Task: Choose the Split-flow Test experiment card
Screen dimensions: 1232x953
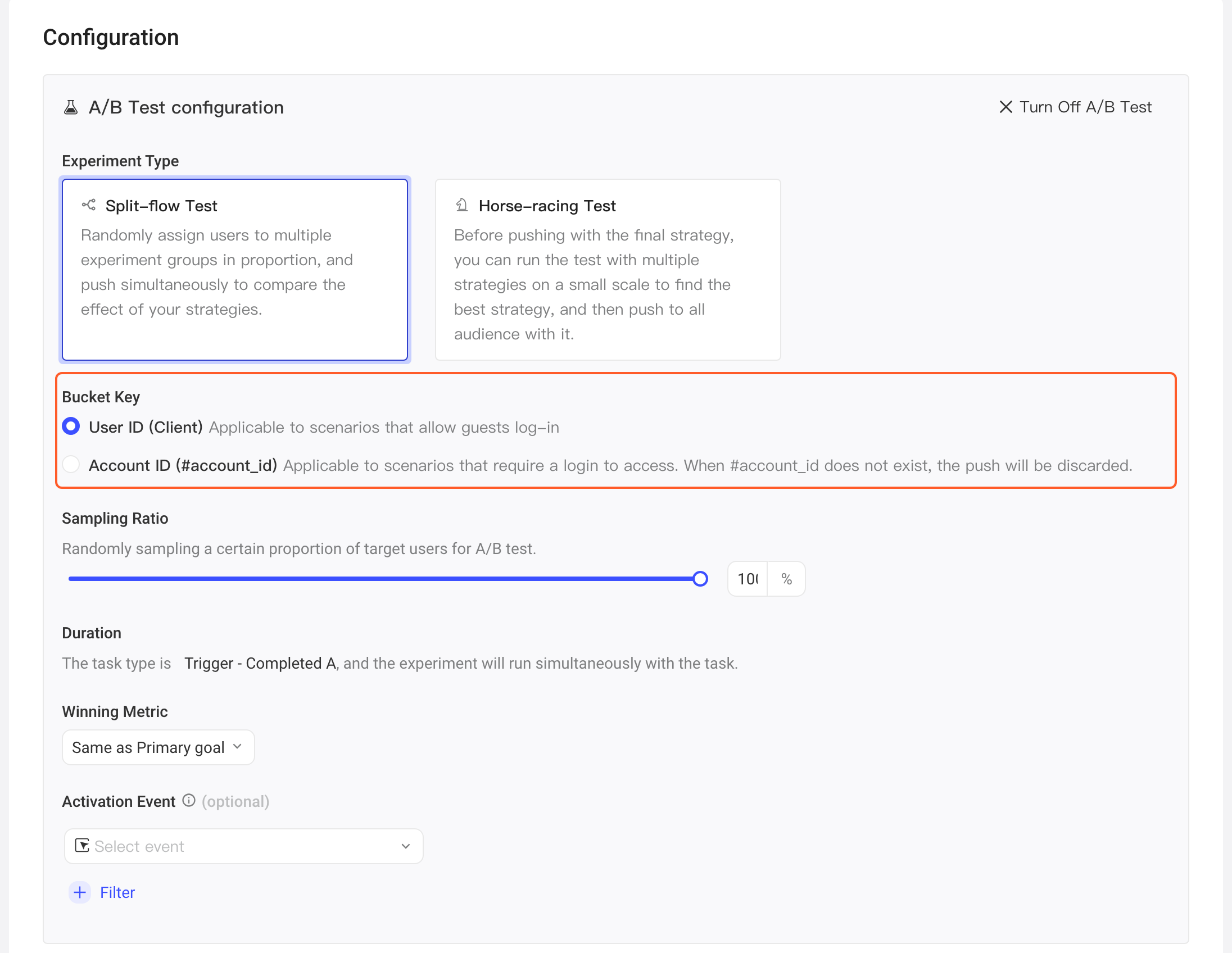Action: [235, 270]
